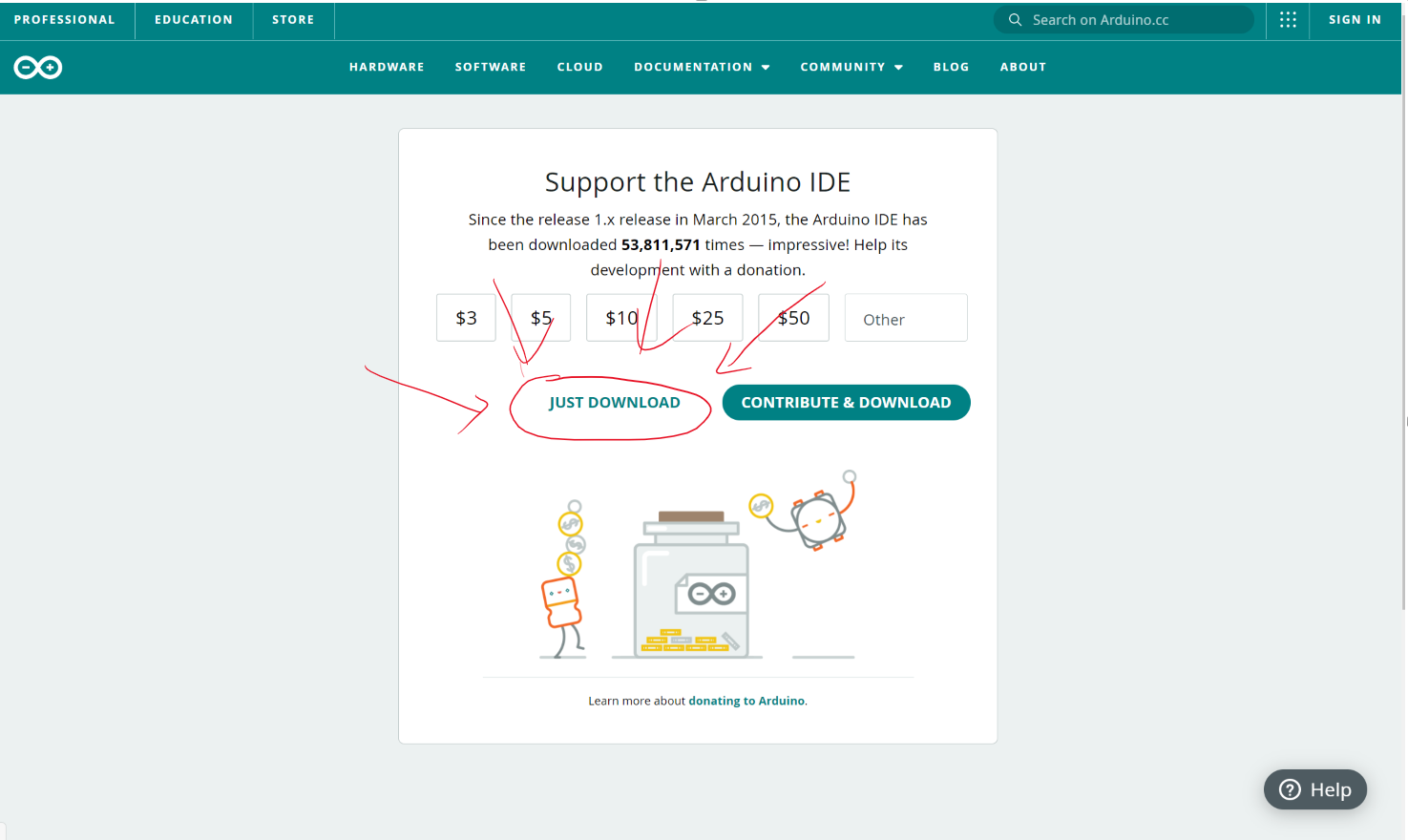Expand the Community dropdown arrow

pyautogui.click(x=898, y=68)
